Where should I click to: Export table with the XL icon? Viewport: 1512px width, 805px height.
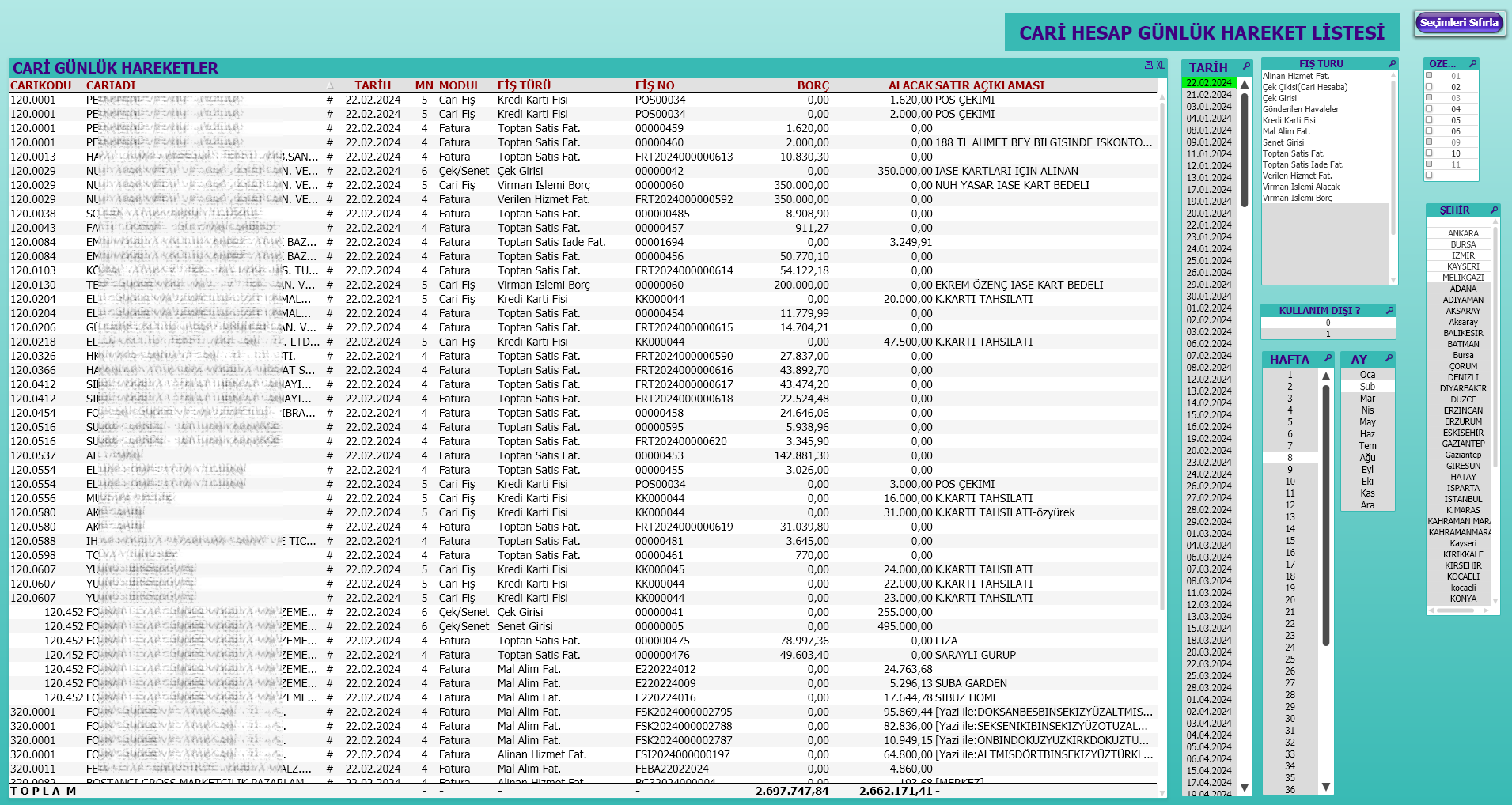[1160, 66]
